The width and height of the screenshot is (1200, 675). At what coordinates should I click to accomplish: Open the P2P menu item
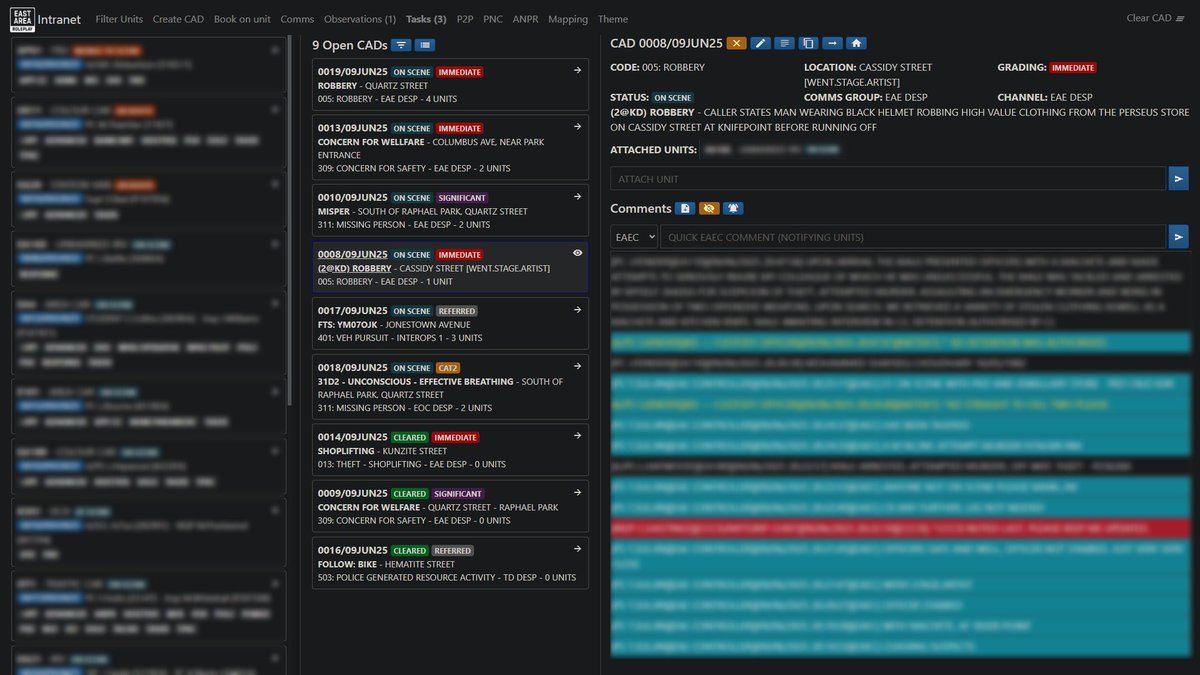[x=465, y=19]
